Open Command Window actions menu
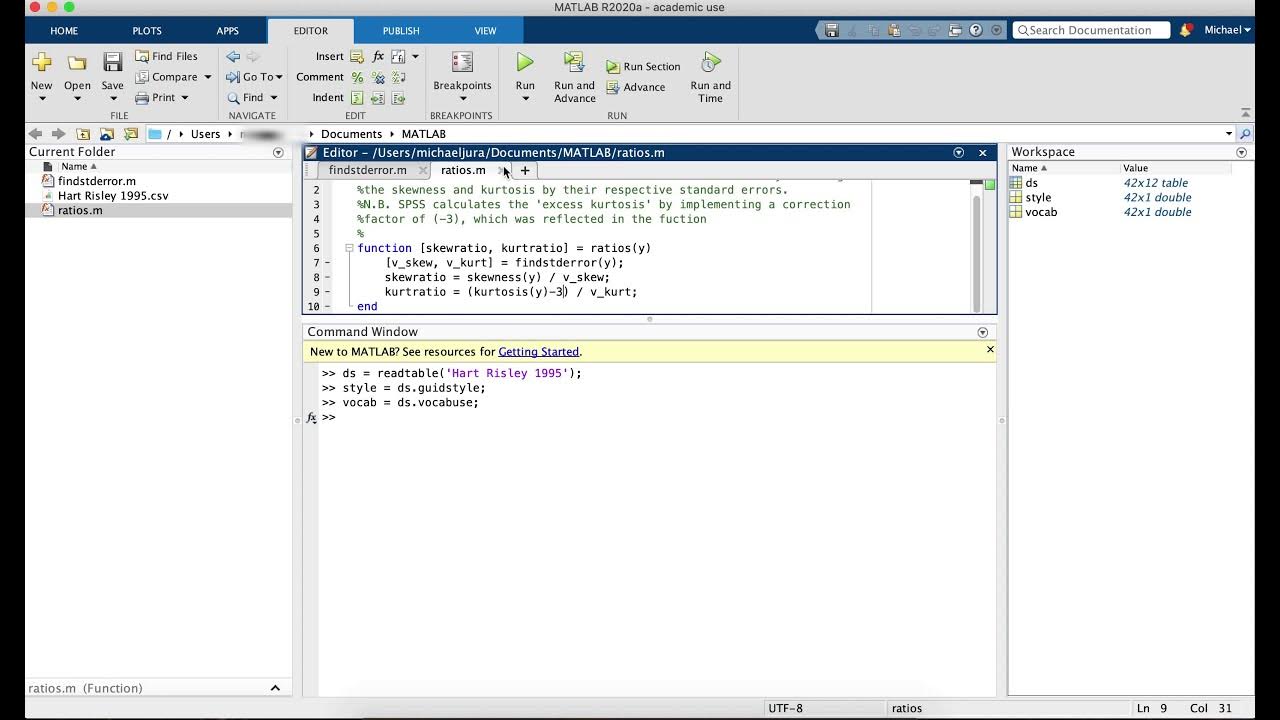The height and width of the screenshot is (720, 1280). point(982,332)
